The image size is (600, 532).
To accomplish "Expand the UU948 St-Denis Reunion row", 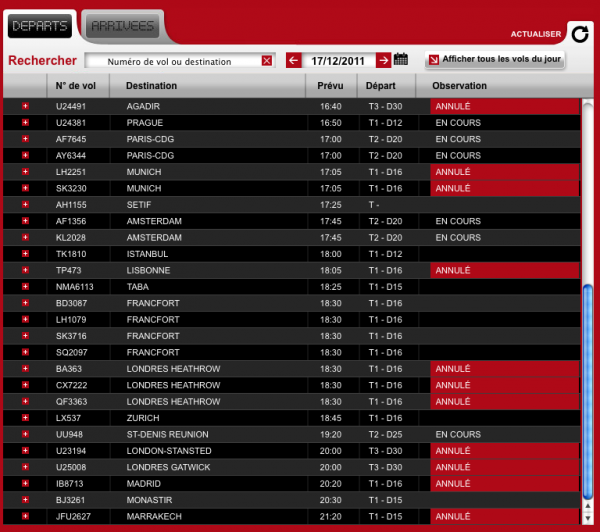I will [26, 434].
